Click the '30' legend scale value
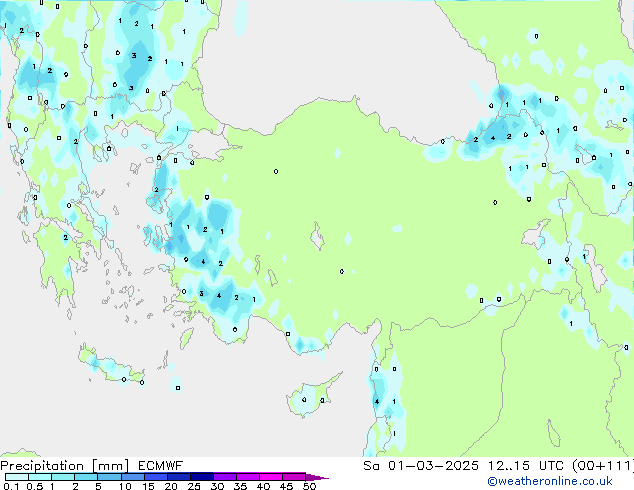The height and width of the screenshot is (490, 634). (217, 486)
